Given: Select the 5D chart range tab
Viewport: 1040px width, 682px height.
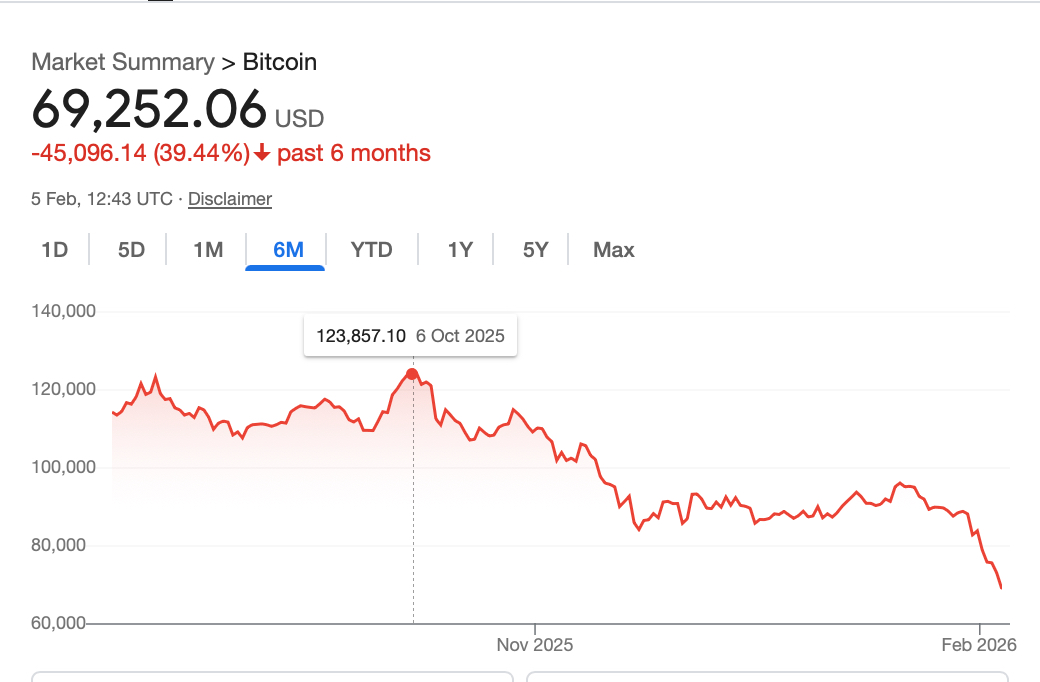Looking at the screenshot, I should pyautogui.click(x=131, y=250).
